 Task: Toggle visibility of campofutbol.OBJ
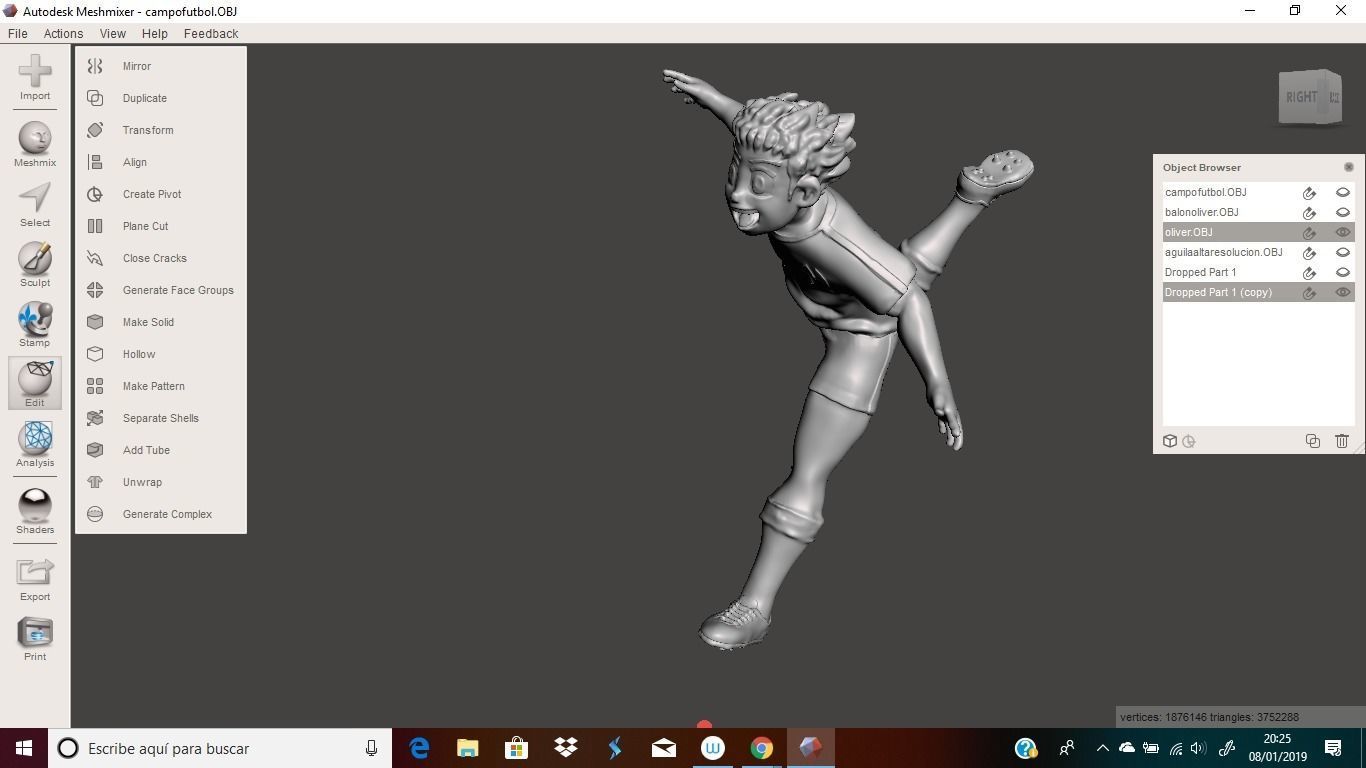(1343, 192)
